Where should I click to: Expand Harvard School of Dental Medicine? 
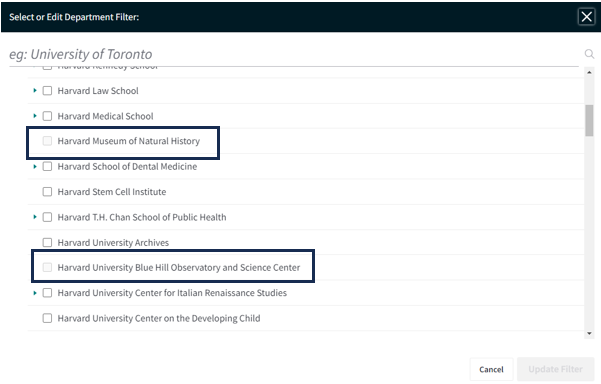tap(35, 166)
